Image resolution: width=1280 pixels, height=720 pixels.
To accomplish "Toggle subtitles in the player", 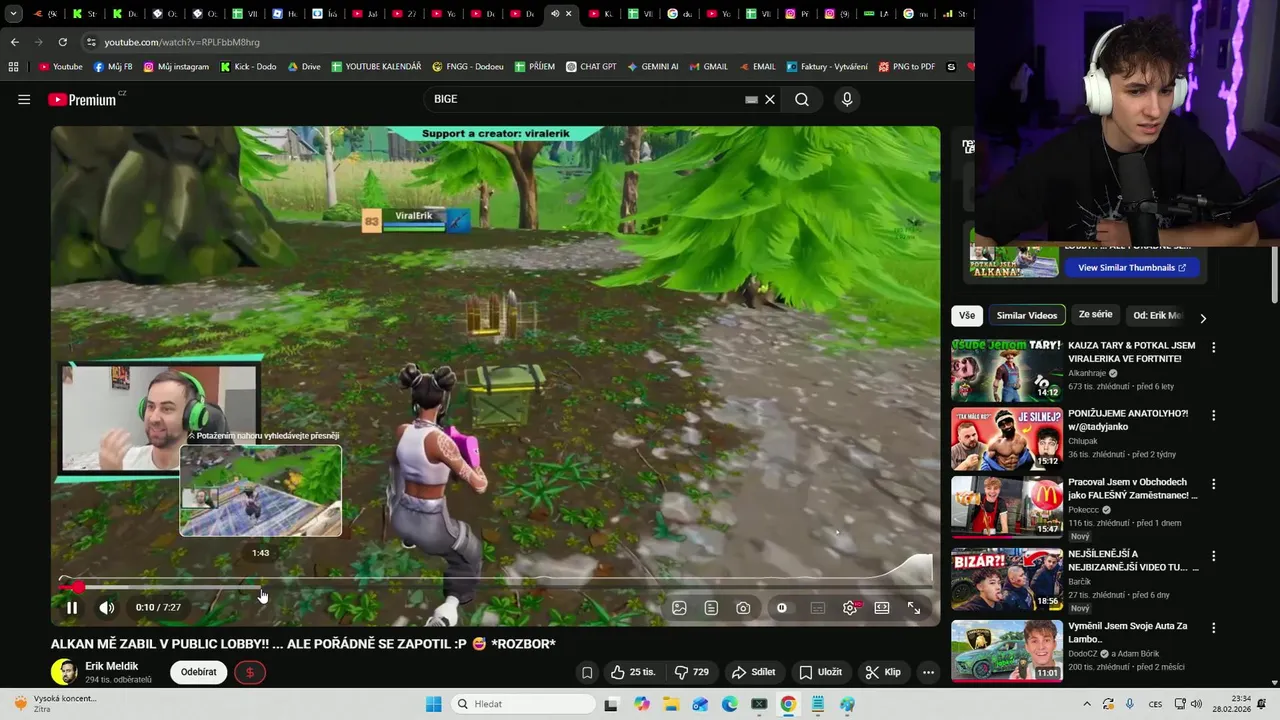I will point(818,608).
